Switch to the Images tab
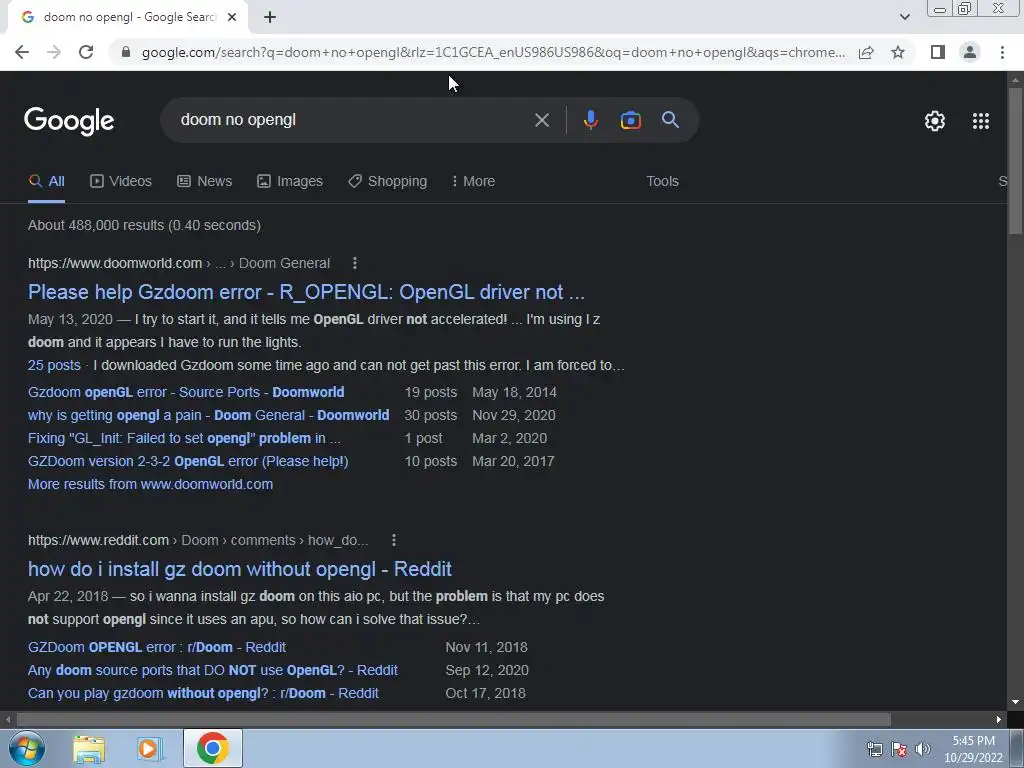This screenshot has width=1024, height=768. [290, 182]
